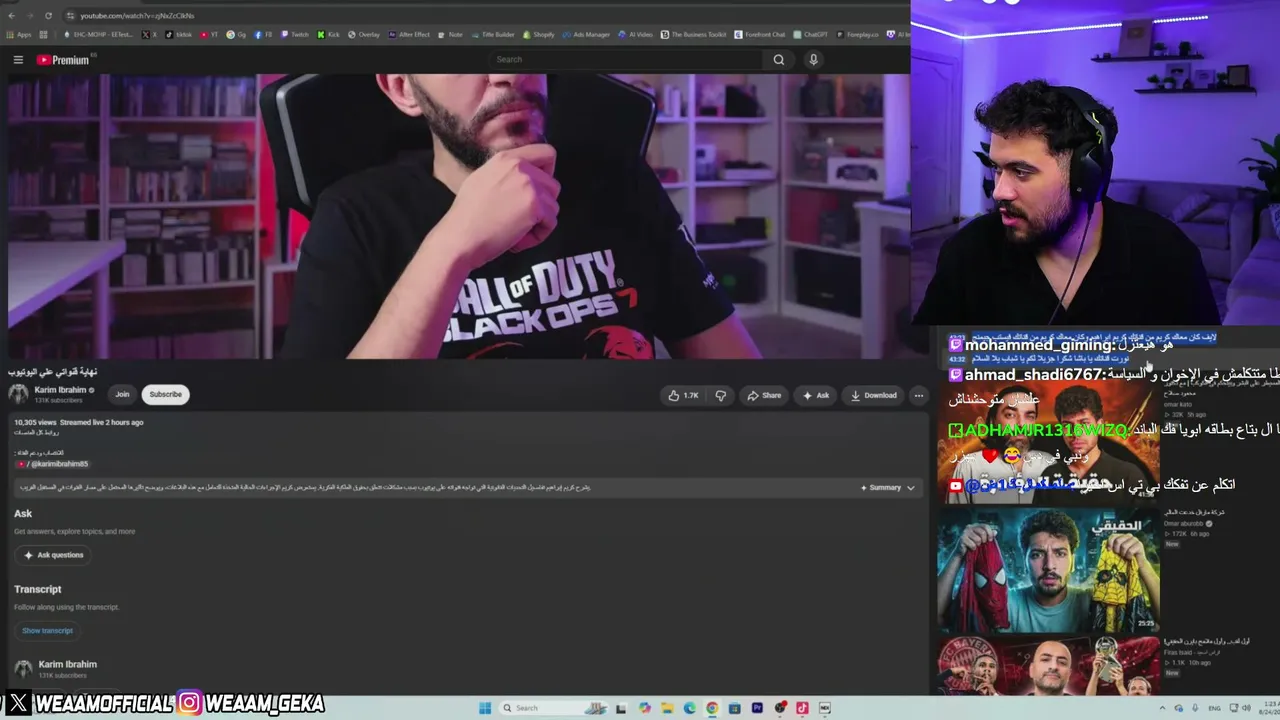Switch to Google Chrome on the taskbar
Screen dimensions: 1280x720
coord(712,708)
